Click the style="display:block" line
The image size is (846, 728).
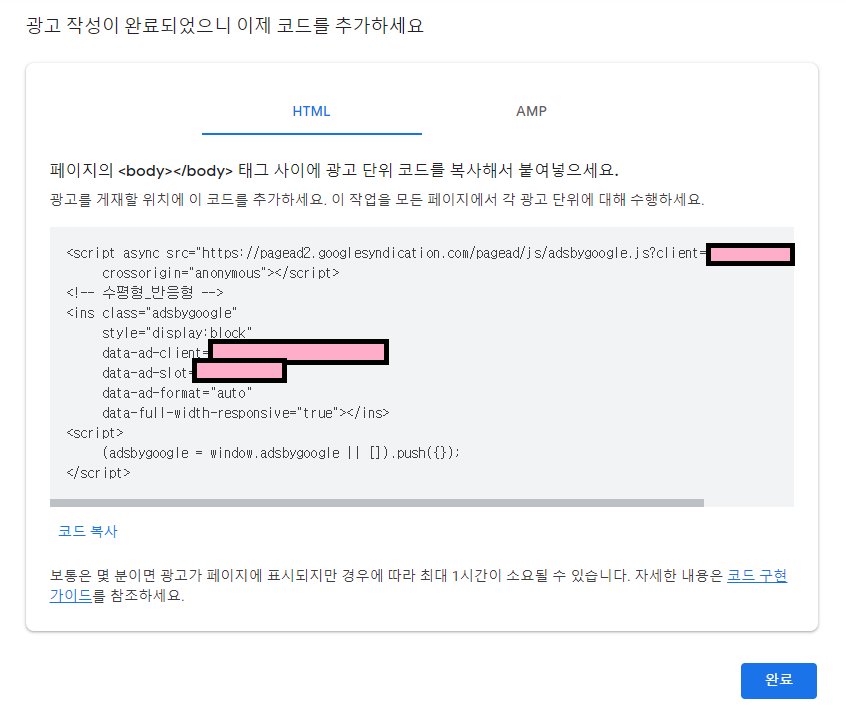point(177,333)
